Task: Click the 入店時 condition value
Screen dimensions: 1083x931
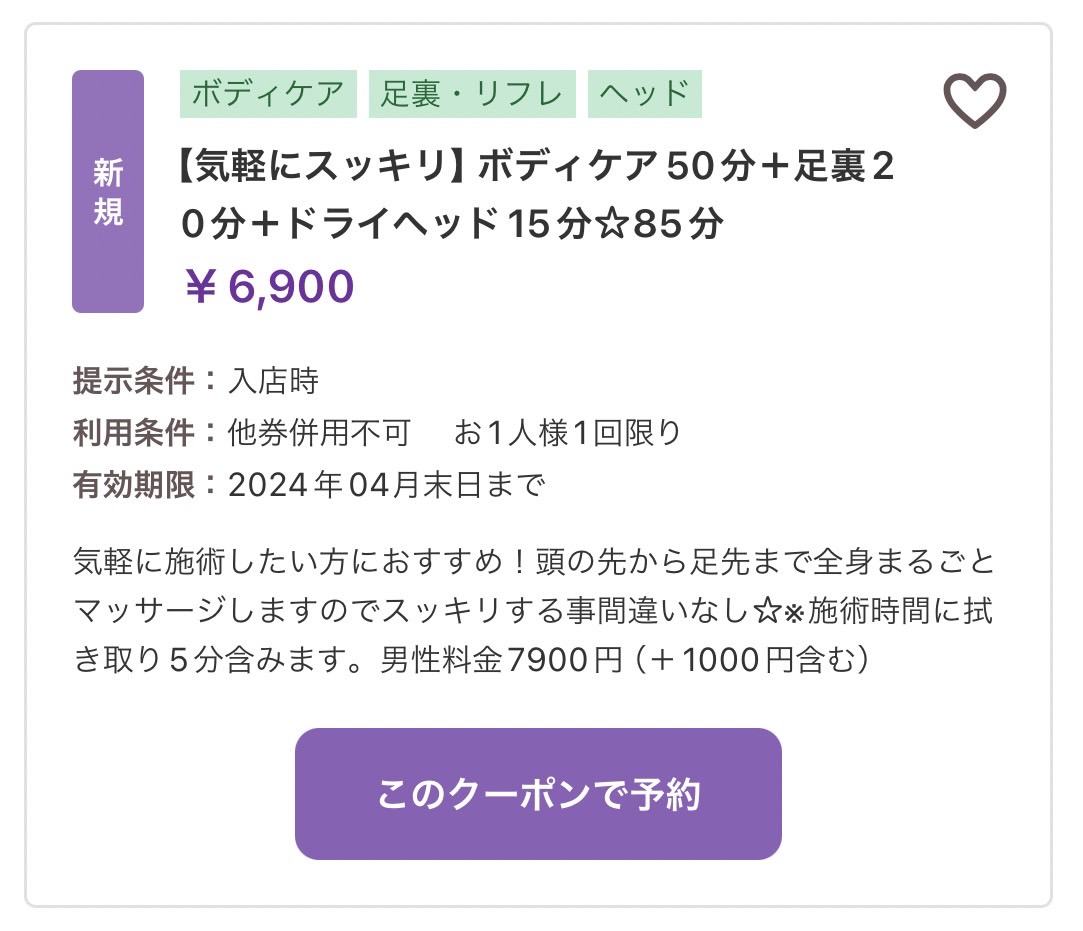Action: point(274,381)
